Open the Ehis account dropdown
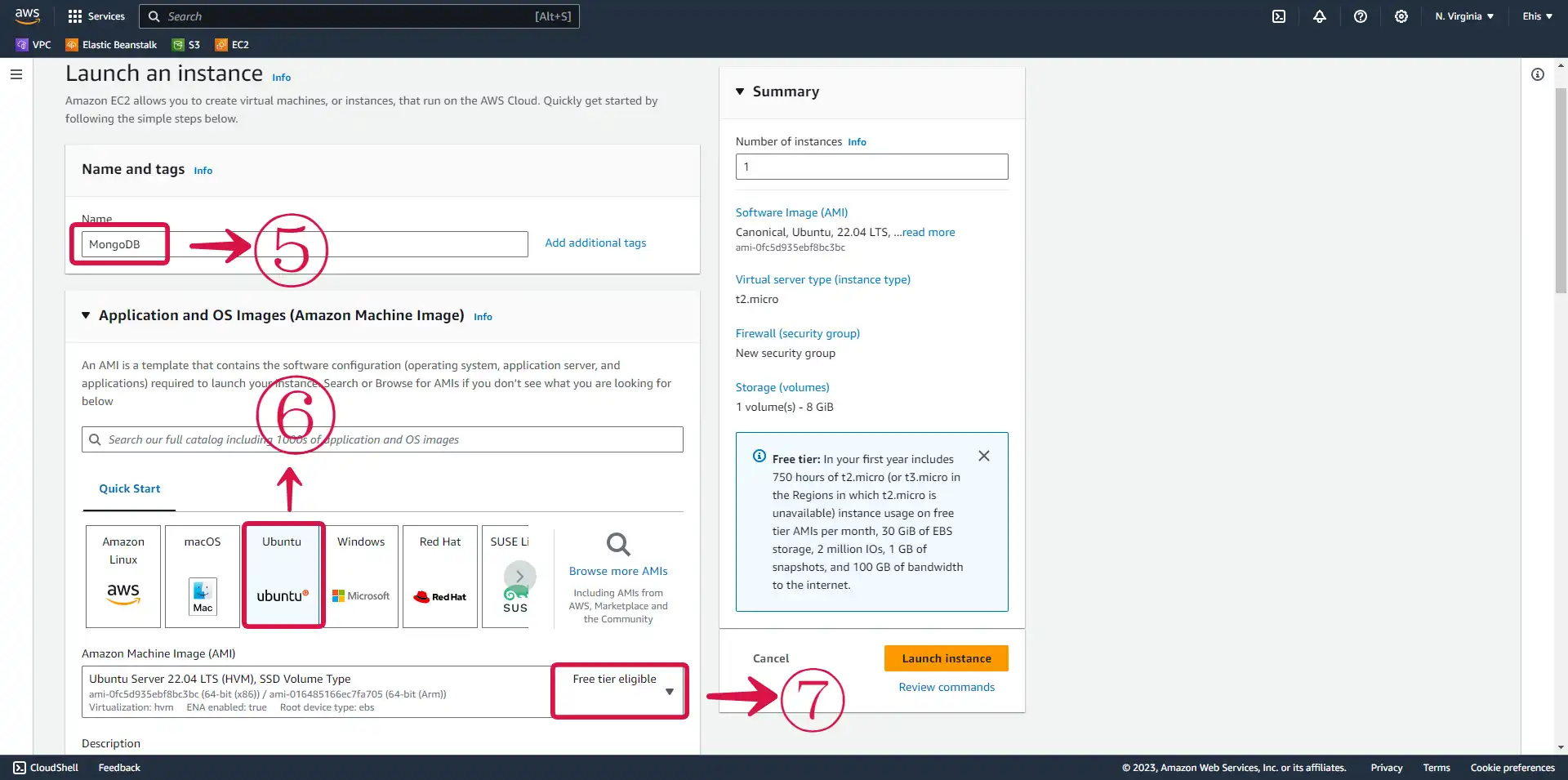1568x780 pixels. click(x=1537, y=16)
